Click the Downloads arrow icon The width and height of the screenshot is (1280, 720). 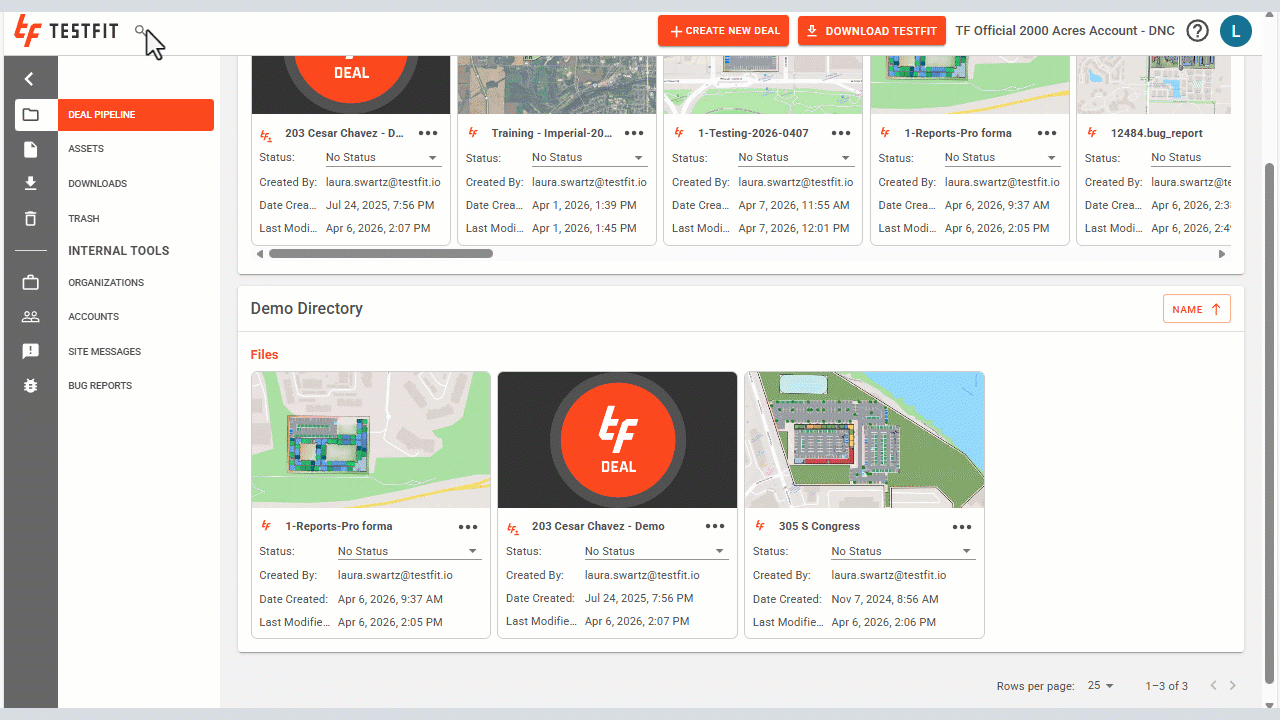coord(30,184)
